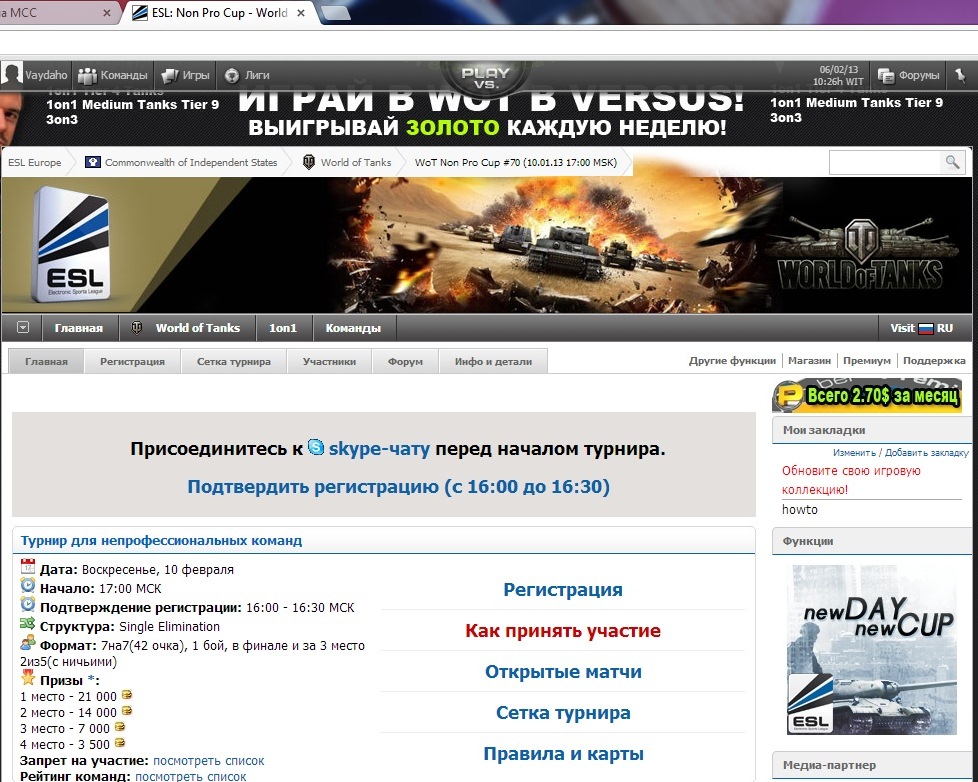Click the Russian flag next to Visit

[925, 328]
